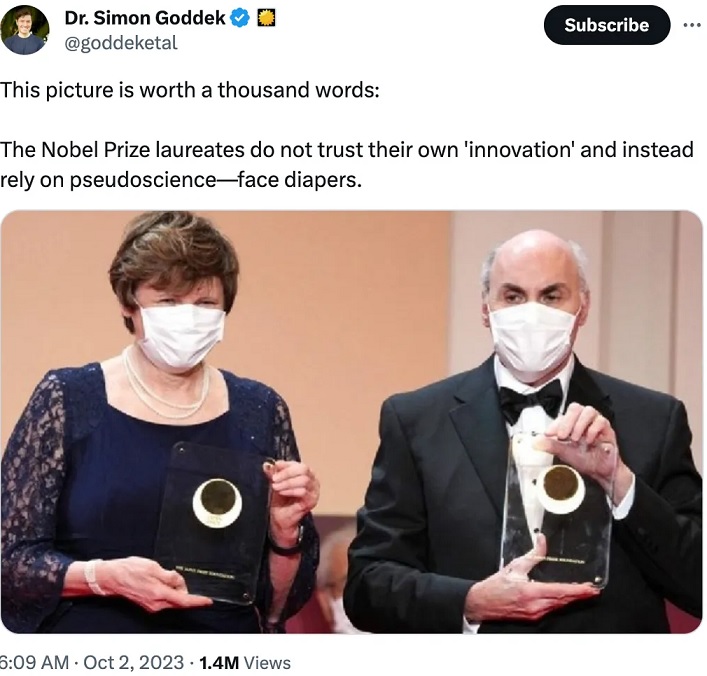Visit the @goddeketal handle link
The image size is (707, 676).
121,43
